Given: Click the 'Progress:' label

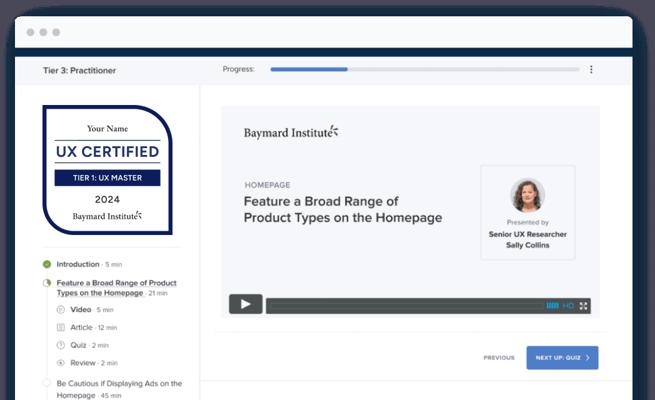Looking at the screenshot, I should click(239, 69).
